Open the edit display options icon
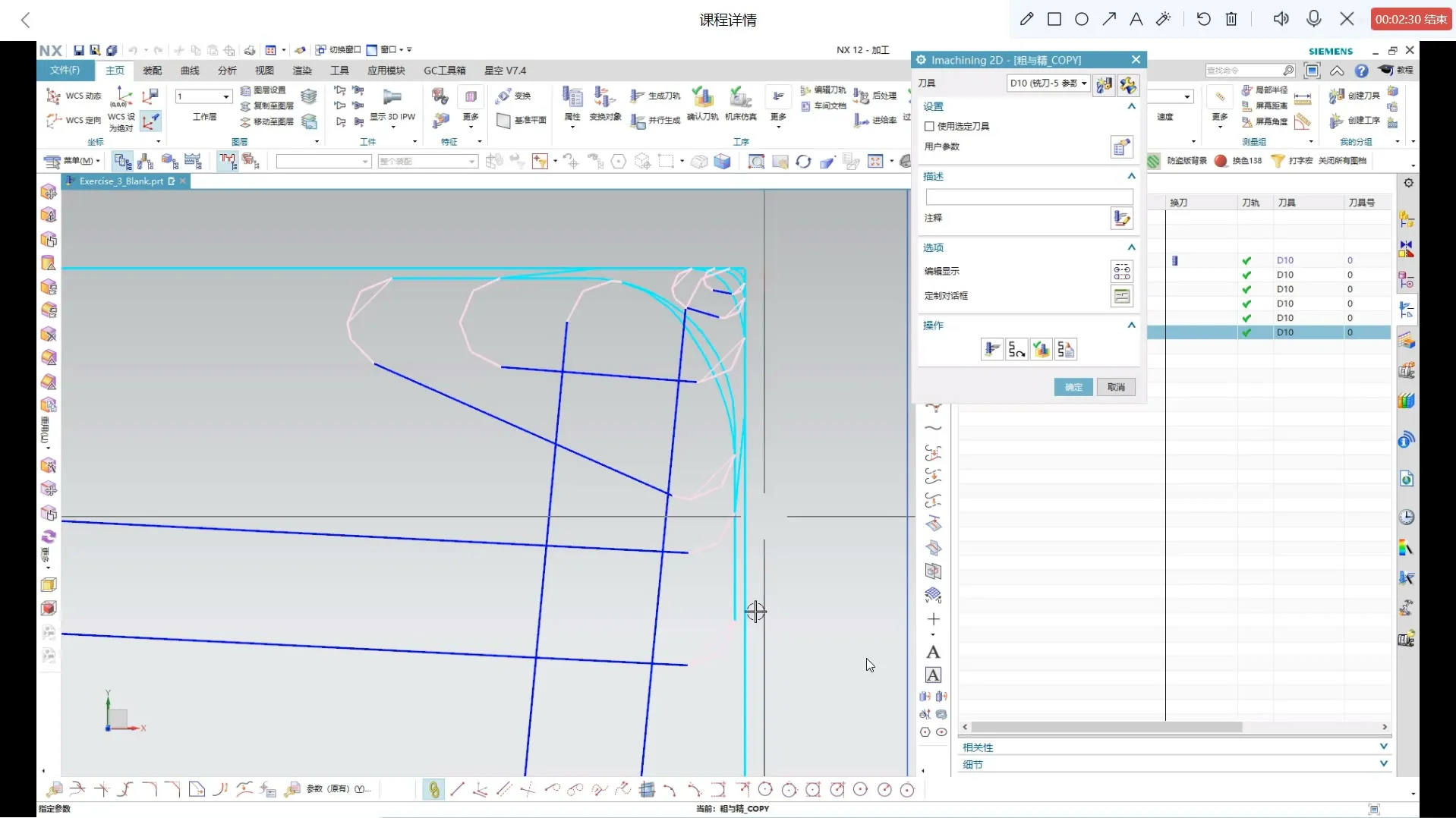 tap(1121, 271)
